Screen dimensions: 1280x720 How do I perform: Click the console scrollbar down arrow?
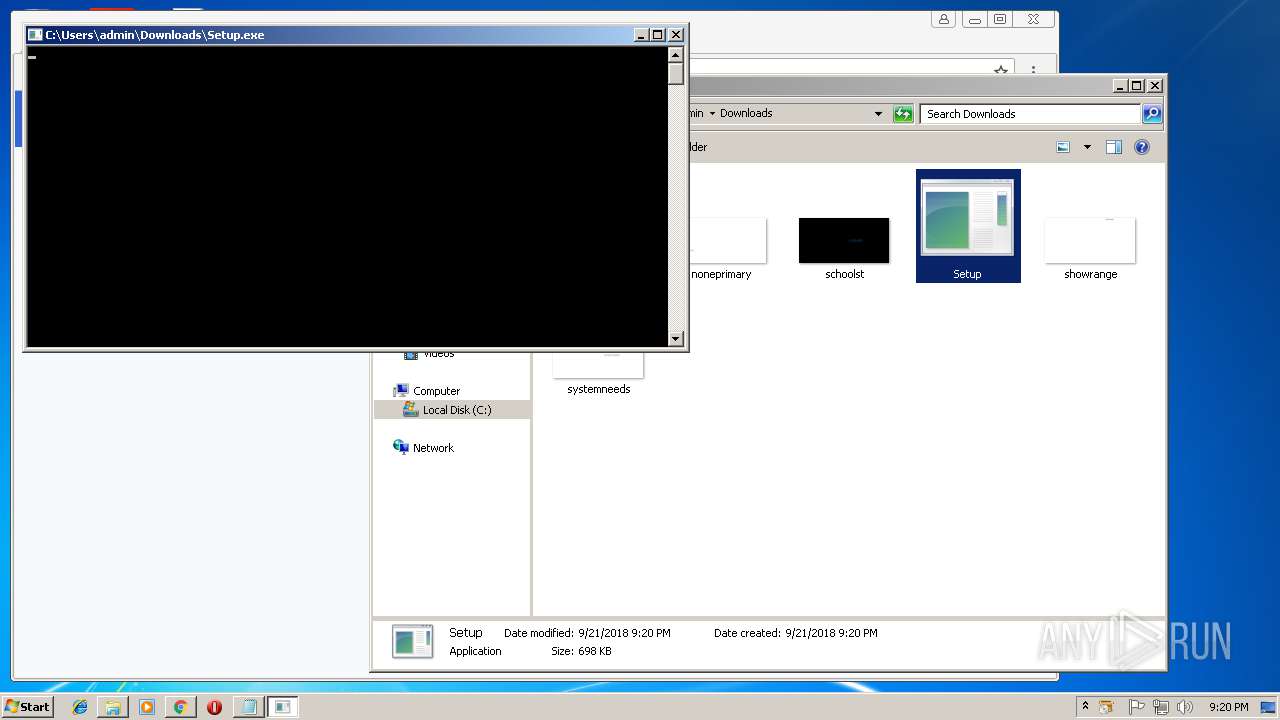tap(676, 339)
